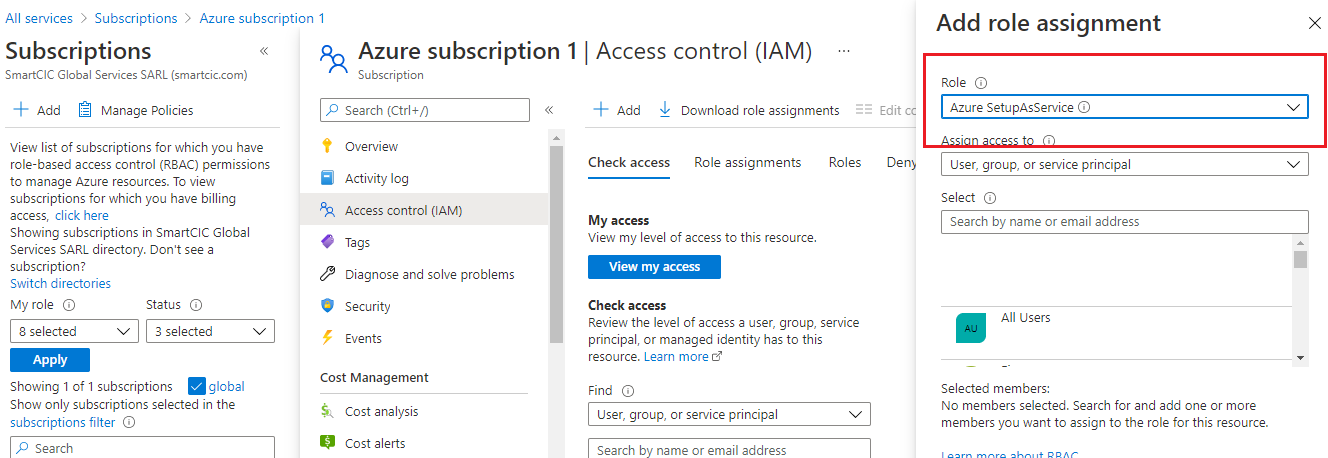Open the Diagnose and solve problems wrench icon
Image resolution: width=1328 pixels, height=458 pixels.
point(327,274)
